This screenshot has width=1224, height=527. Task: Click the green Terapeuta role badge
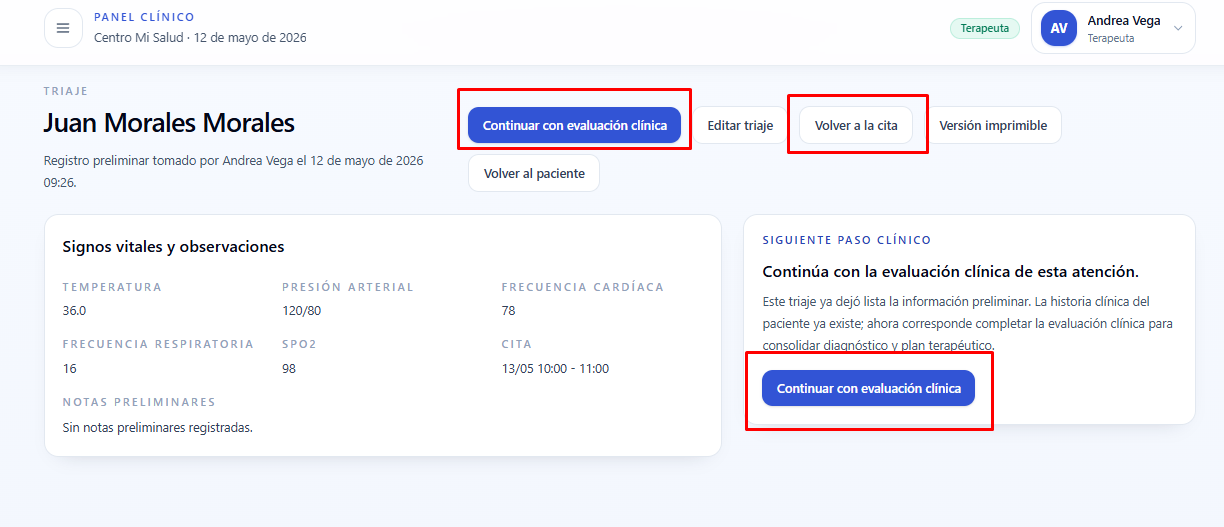(984, 28)
